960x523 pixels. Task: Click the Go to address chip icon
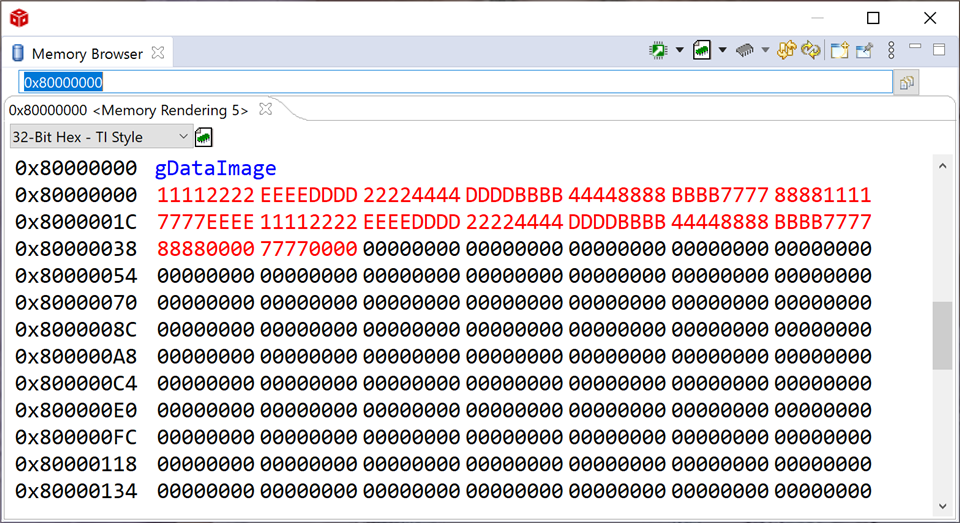coord(658,50)
